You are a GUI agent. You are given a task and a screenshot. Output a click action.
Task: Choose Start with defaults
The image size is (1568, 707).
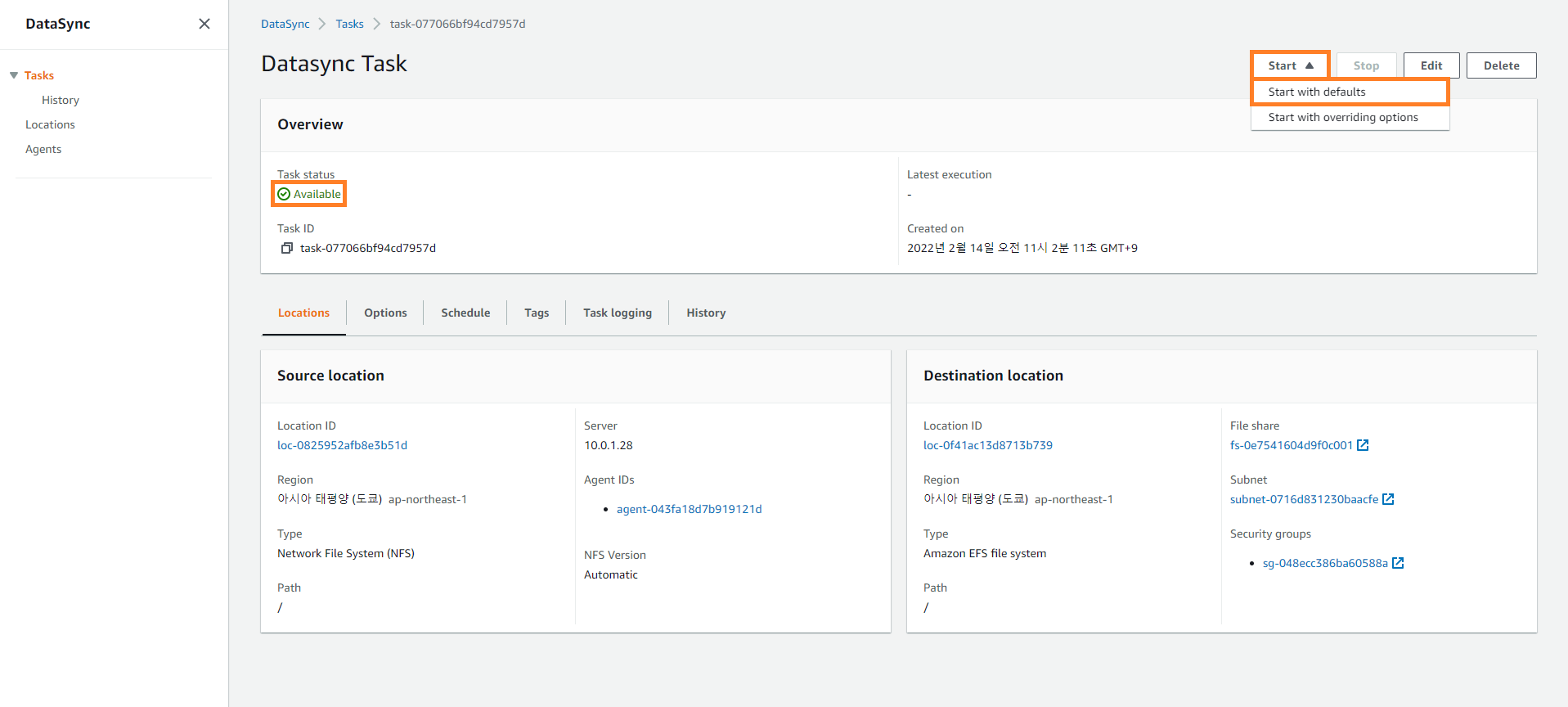point(1350,92)
